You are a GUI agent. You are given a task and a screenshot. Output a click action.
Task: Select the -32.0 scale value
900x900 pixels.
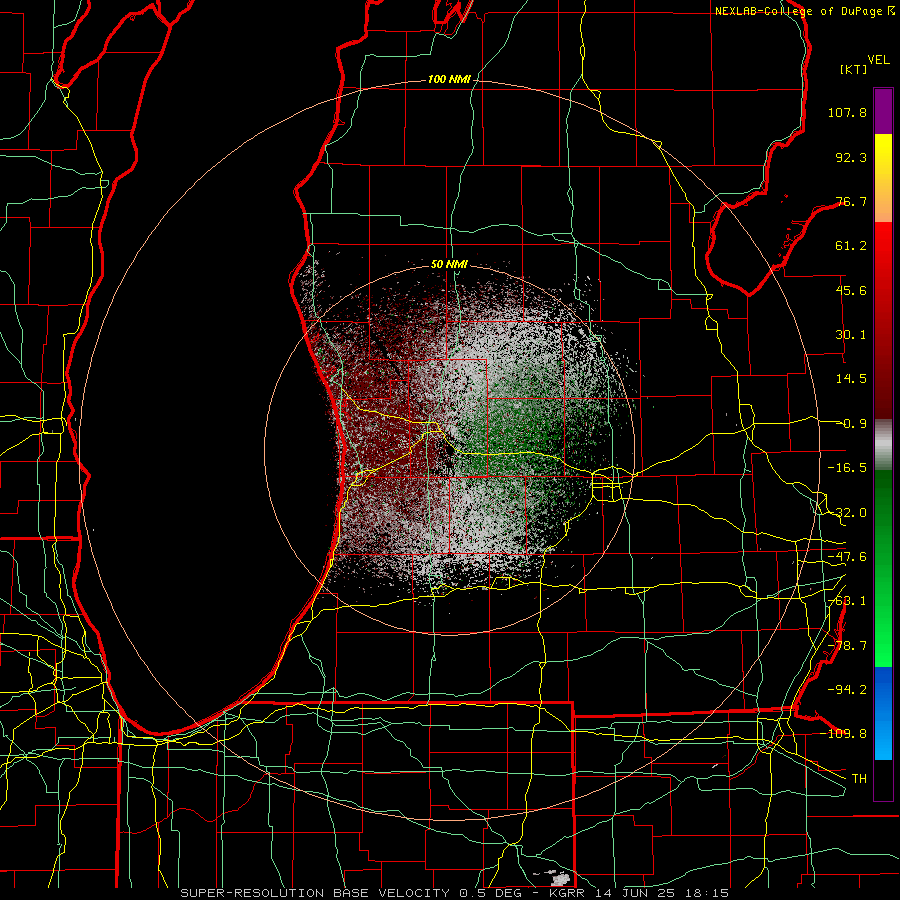[847, 513]
